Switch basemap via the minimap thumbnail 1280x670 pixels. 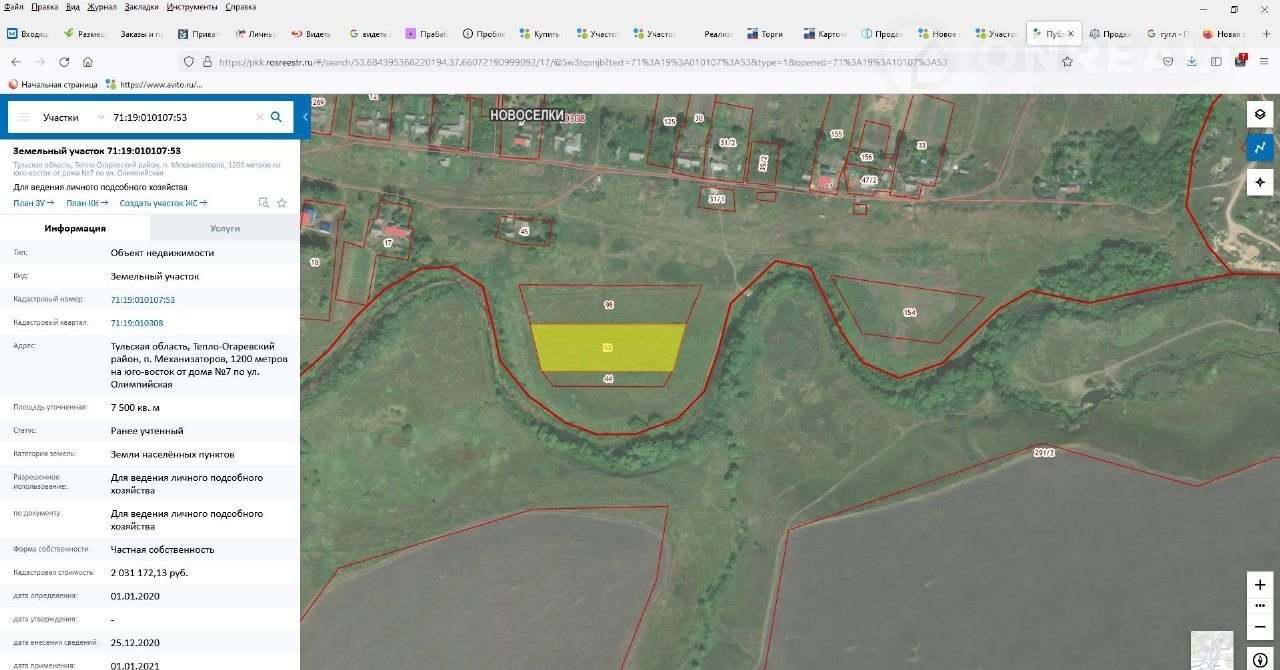1212,649
